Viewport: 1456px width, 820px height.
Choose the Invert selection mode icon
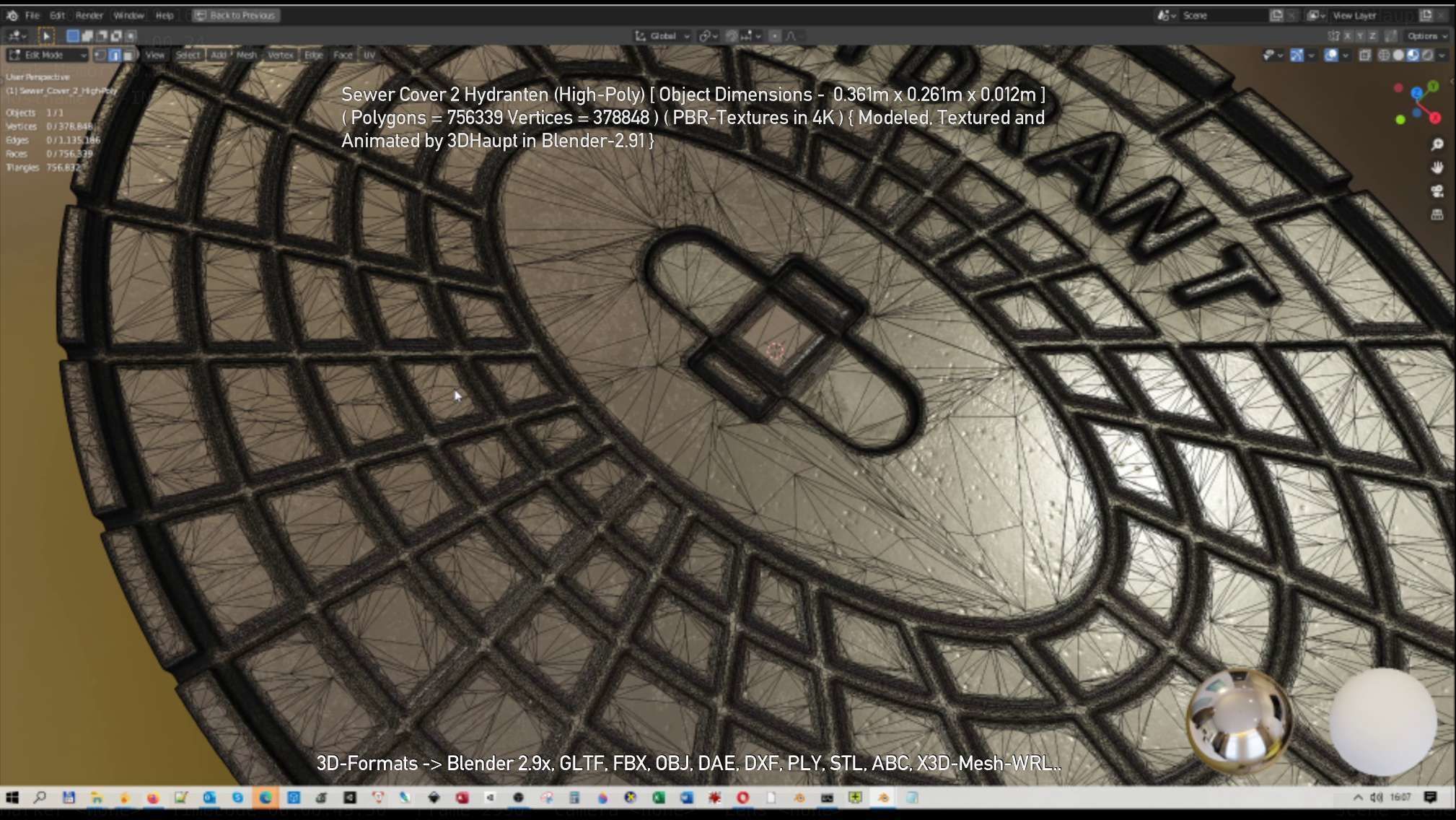click(116, 35)
